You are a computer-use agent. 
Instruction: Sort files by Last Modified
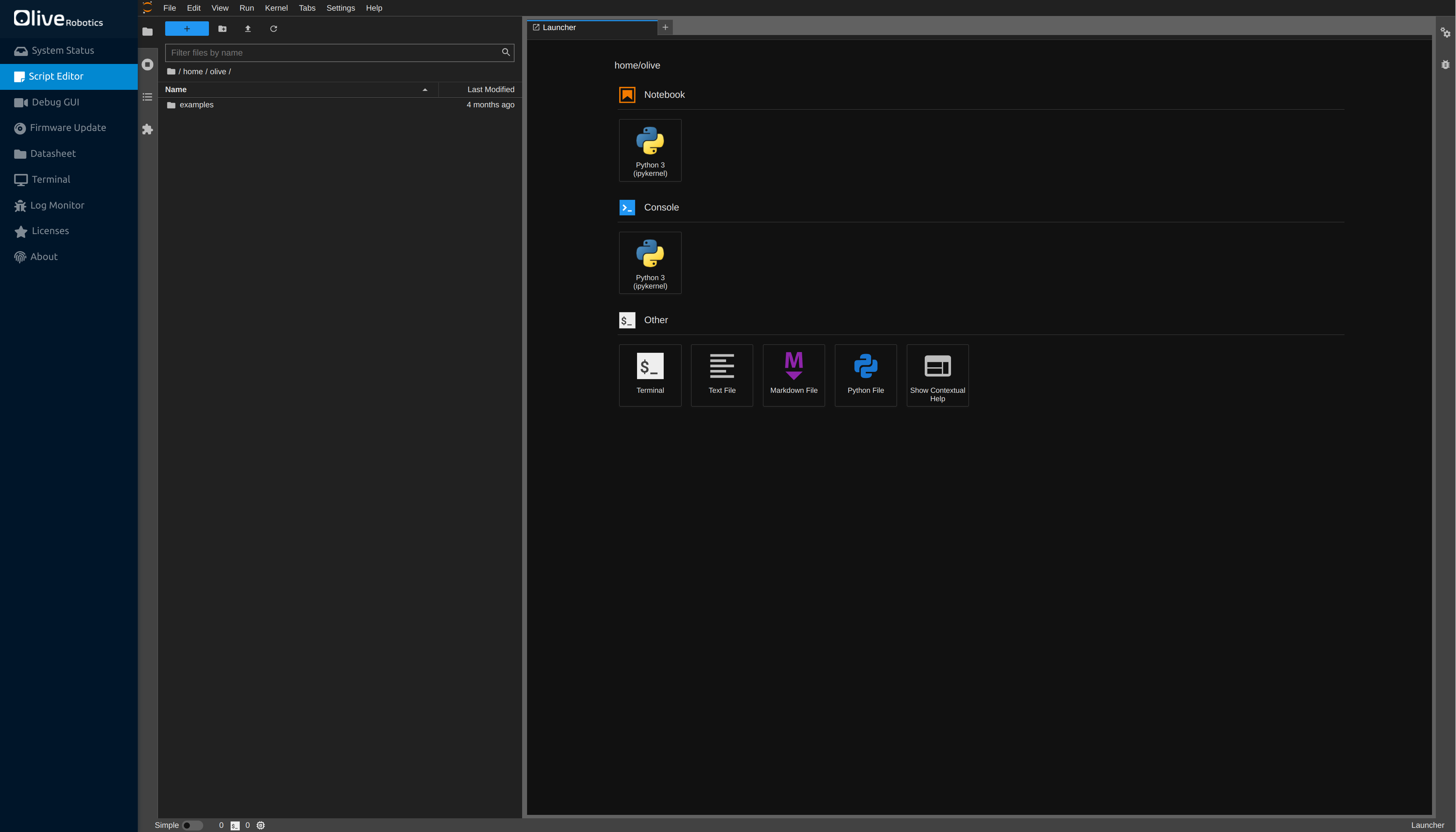click(480, 90)
